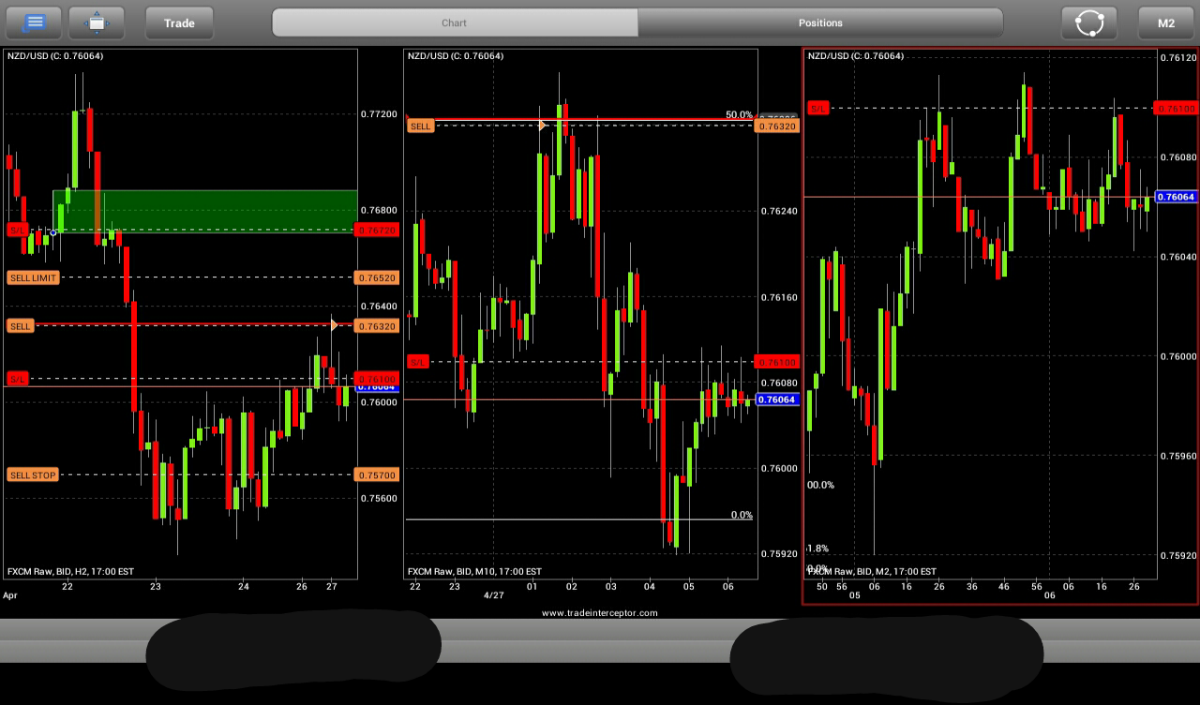Viewport: 1200px width, 705px height.
Task: Switch to the Chart tab
Action: click(455, 22)
